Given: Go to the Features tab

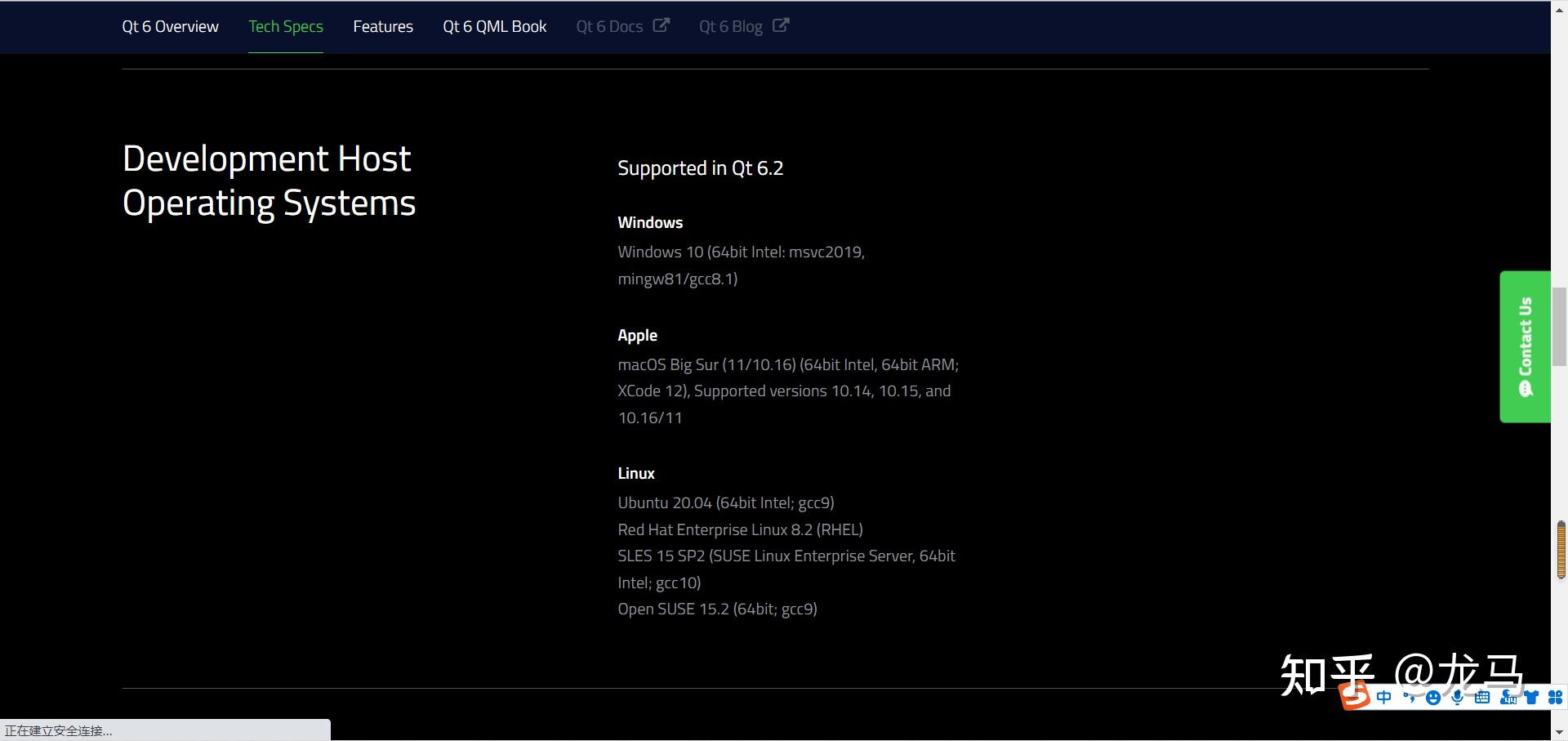Looking at the screenshot, I should [x=383, y=26].
